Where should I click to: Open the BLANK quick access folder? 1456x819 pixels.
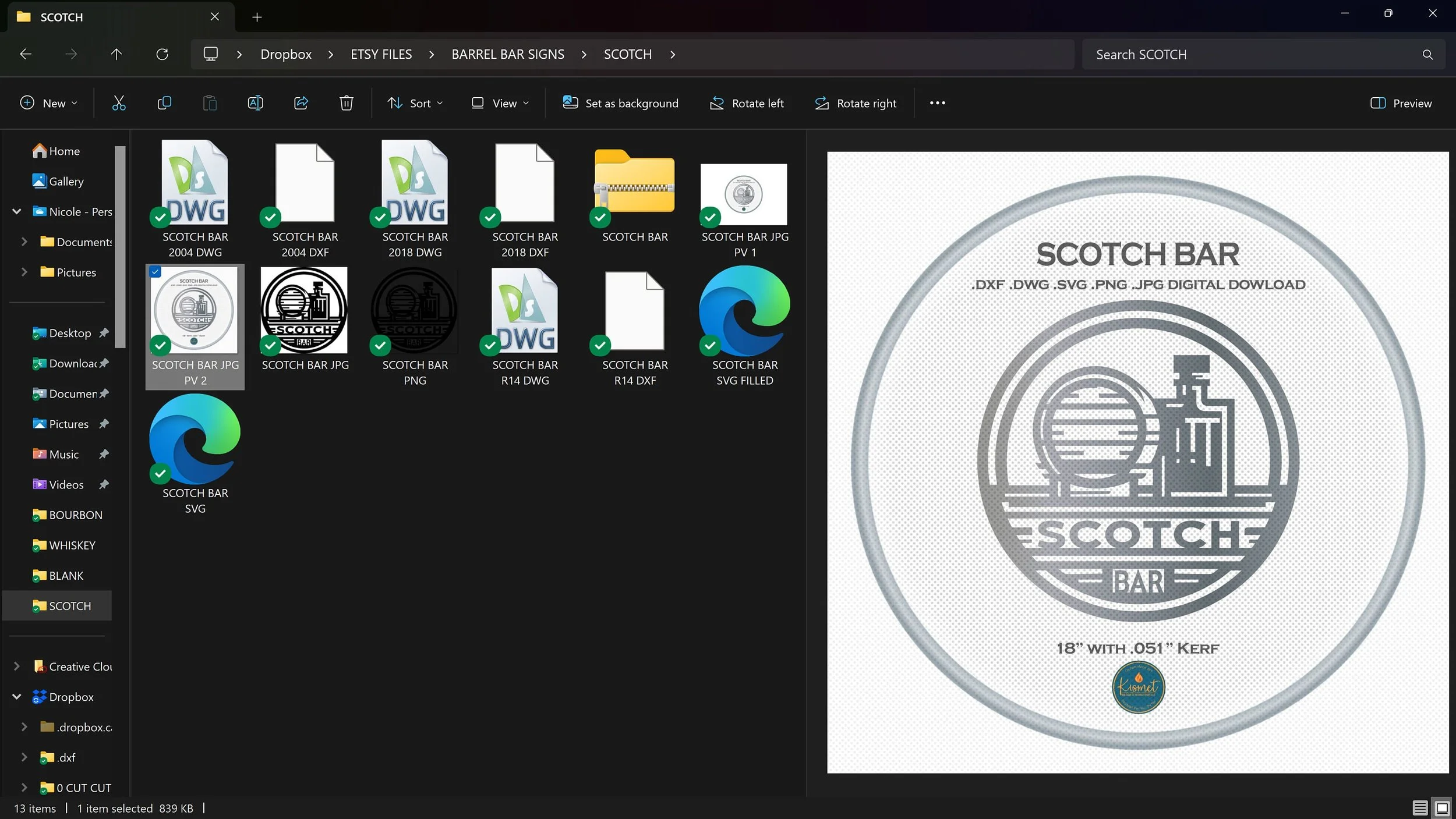pos(57,575)
